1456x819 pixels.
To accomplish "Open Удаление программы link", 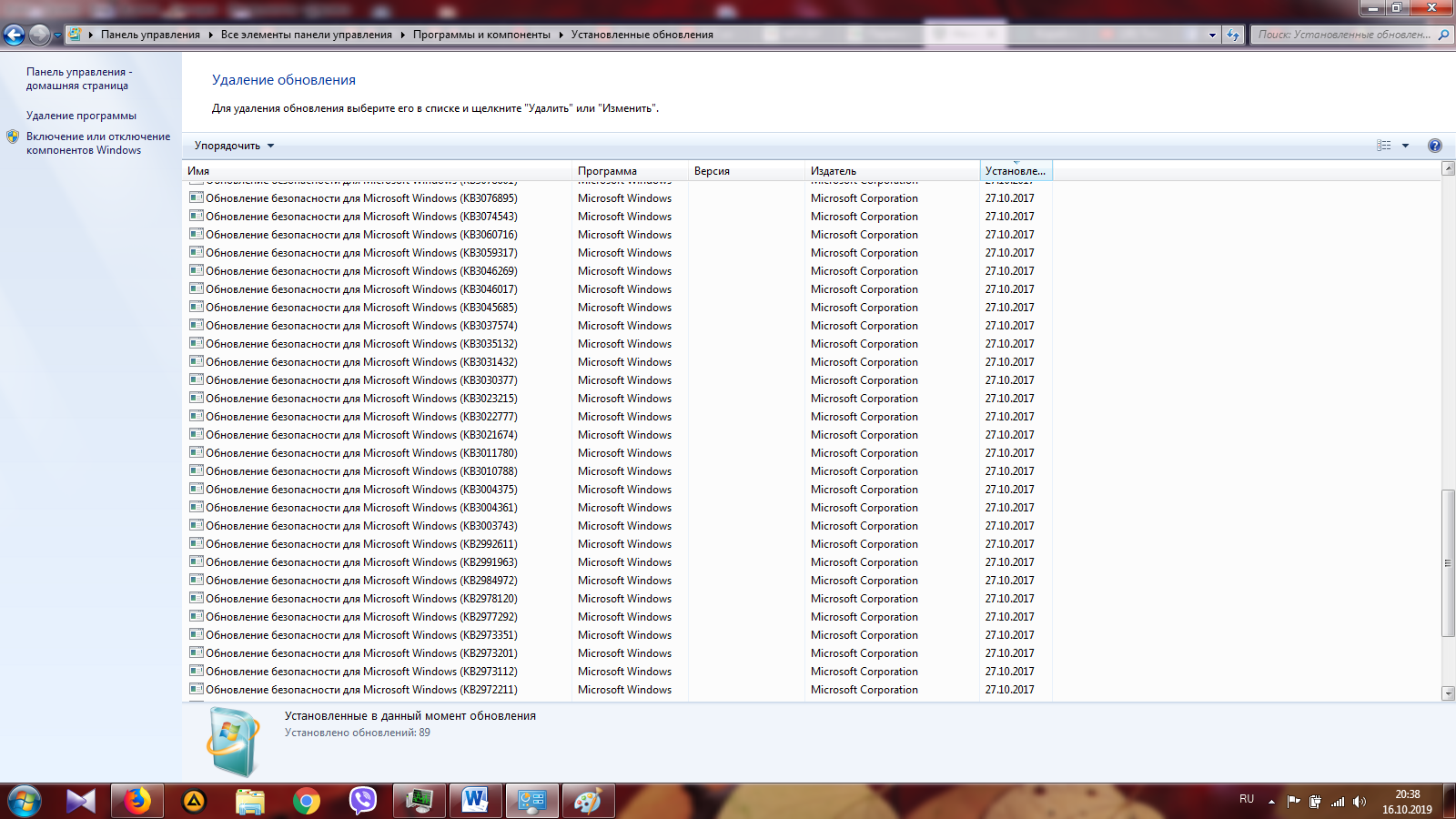I will 81,116.
